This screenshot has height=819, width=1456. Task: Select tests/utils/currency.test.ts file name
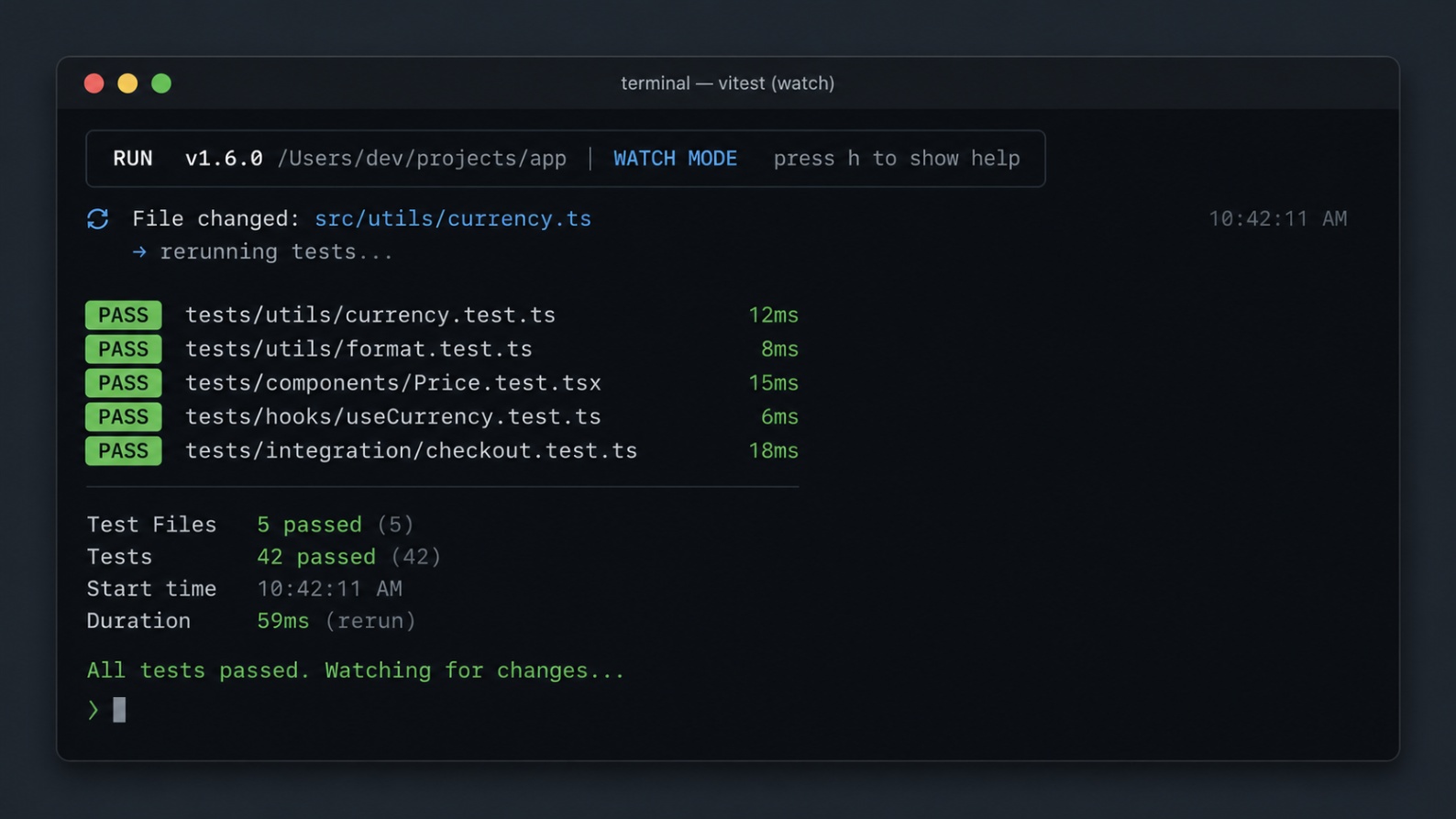pos(370,315)
